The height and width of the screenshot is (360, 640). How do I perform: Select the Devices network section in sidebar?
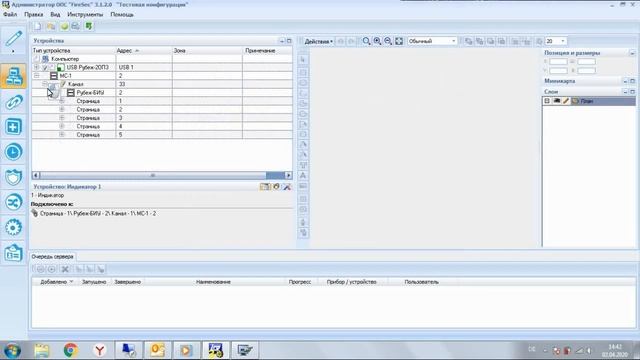[13, 76]
